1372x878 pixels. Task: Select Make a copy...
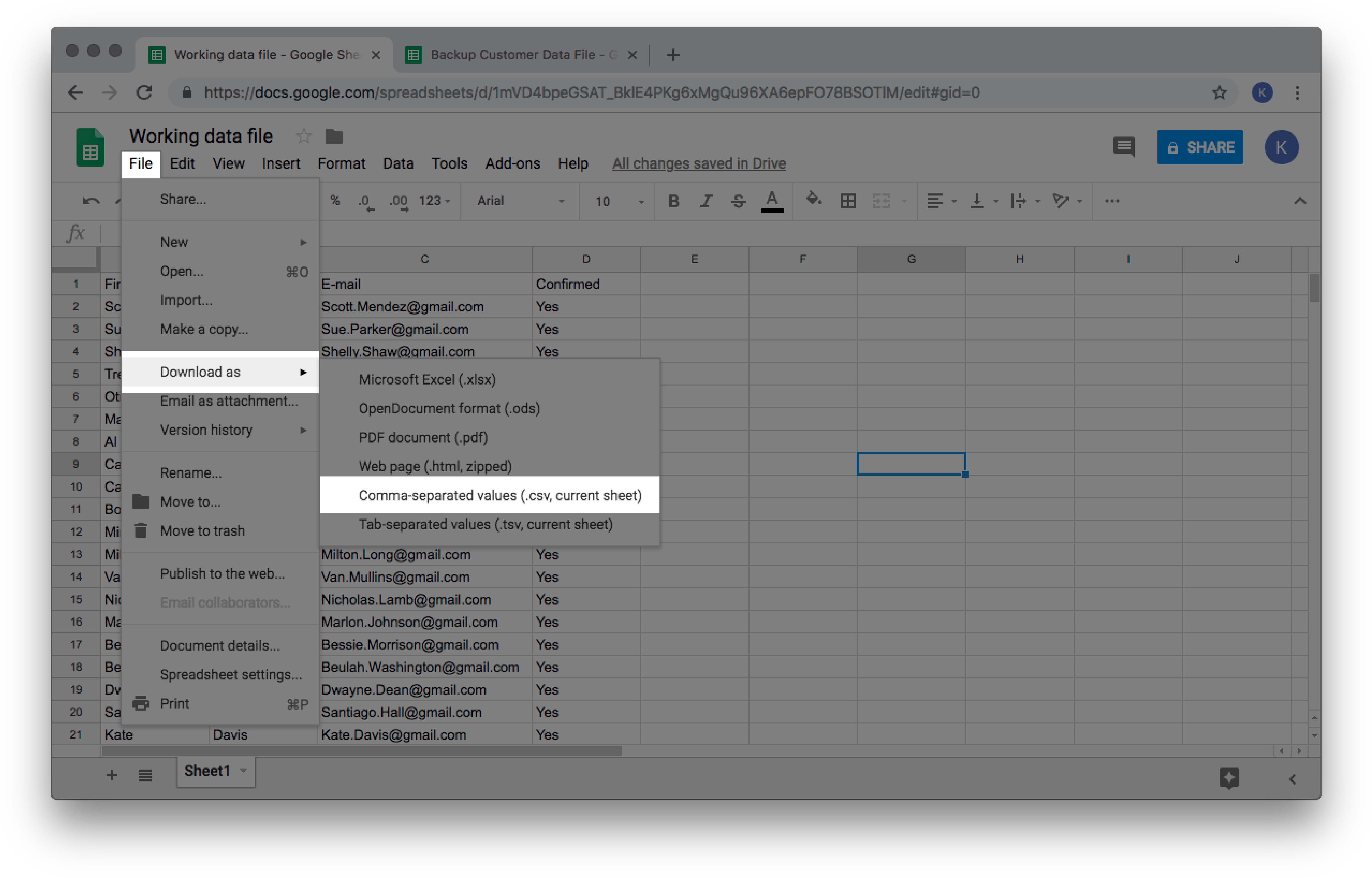click(x=220, y=329)
